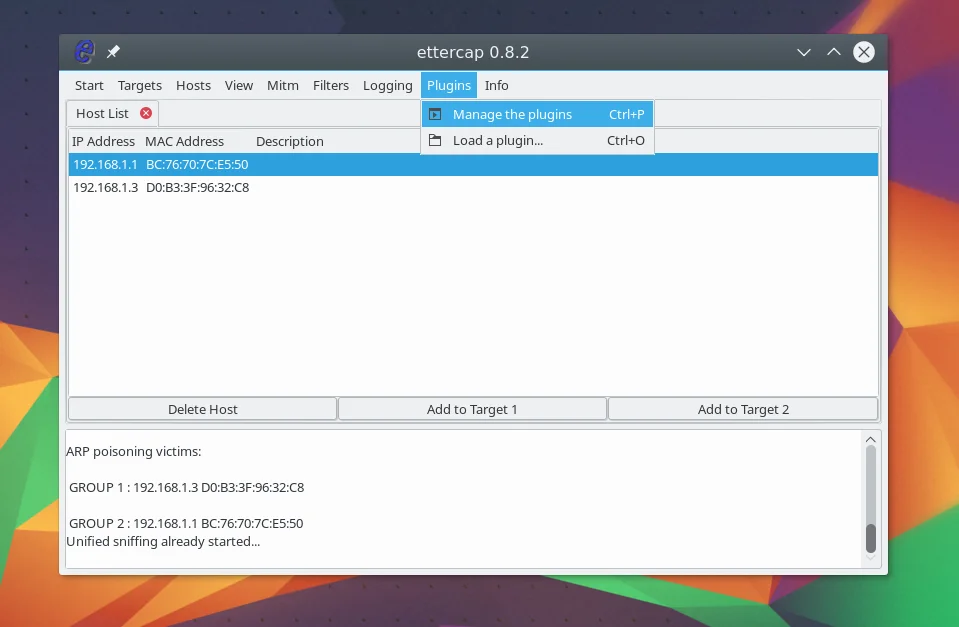This screenshot has width=959, height=627.
Task: Select host row 192.168.1.1
Action: (x=473, y=165)
